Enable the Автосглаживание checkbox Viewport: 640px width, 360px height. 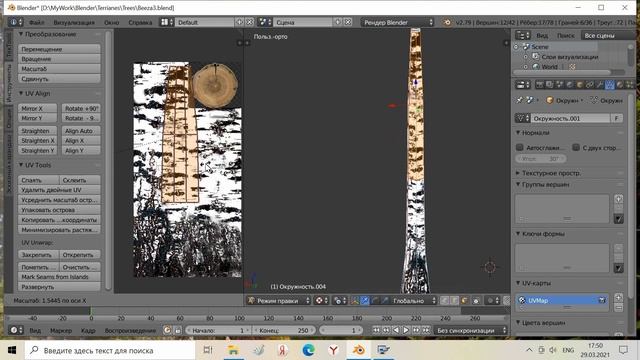coord(520,147)
